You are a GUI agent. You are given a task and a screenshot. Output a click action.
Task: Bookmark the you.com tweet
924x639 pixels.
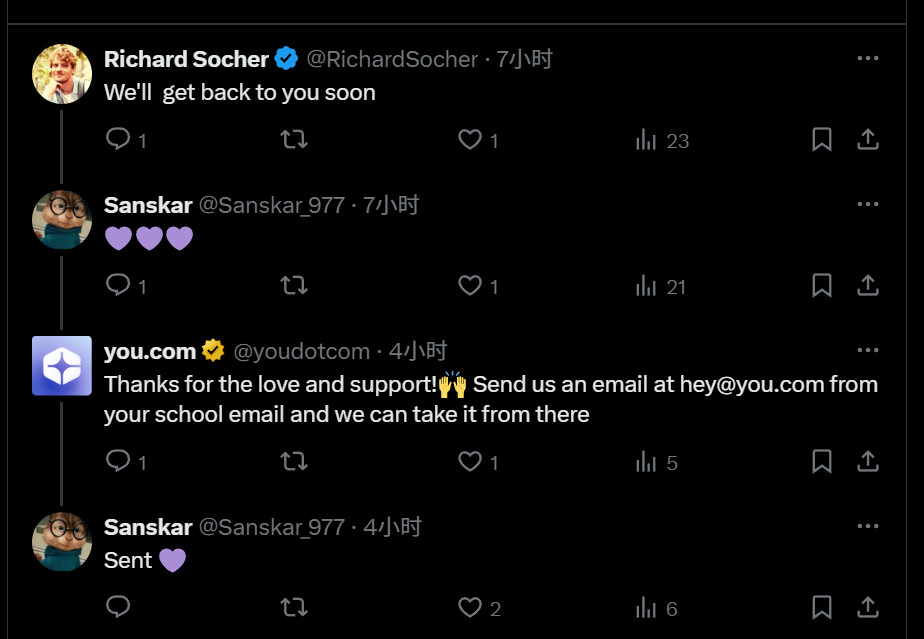[821, 461]
